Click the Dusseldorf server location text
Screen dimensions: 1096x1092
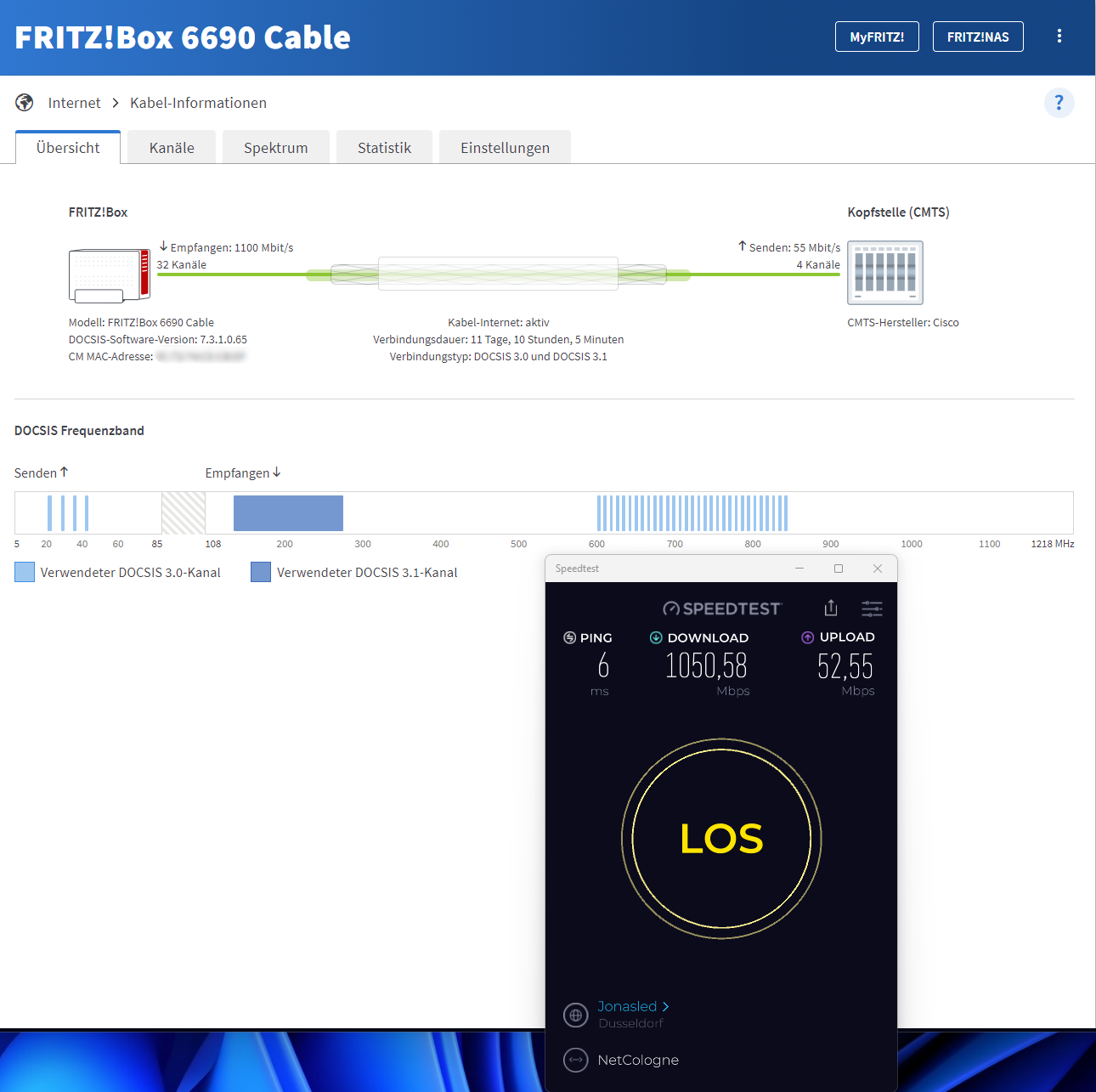pos(630,1023)
